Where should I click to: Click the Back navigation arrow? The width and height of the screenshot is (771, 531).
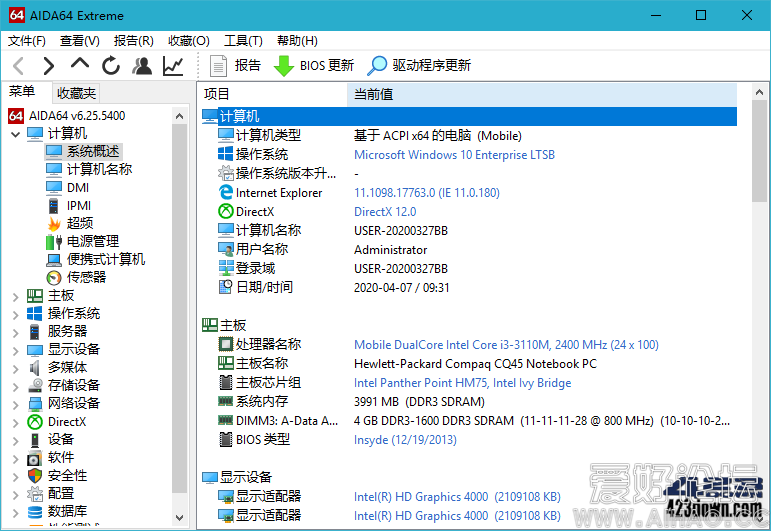pyautogui.click(x=19, y=65)
